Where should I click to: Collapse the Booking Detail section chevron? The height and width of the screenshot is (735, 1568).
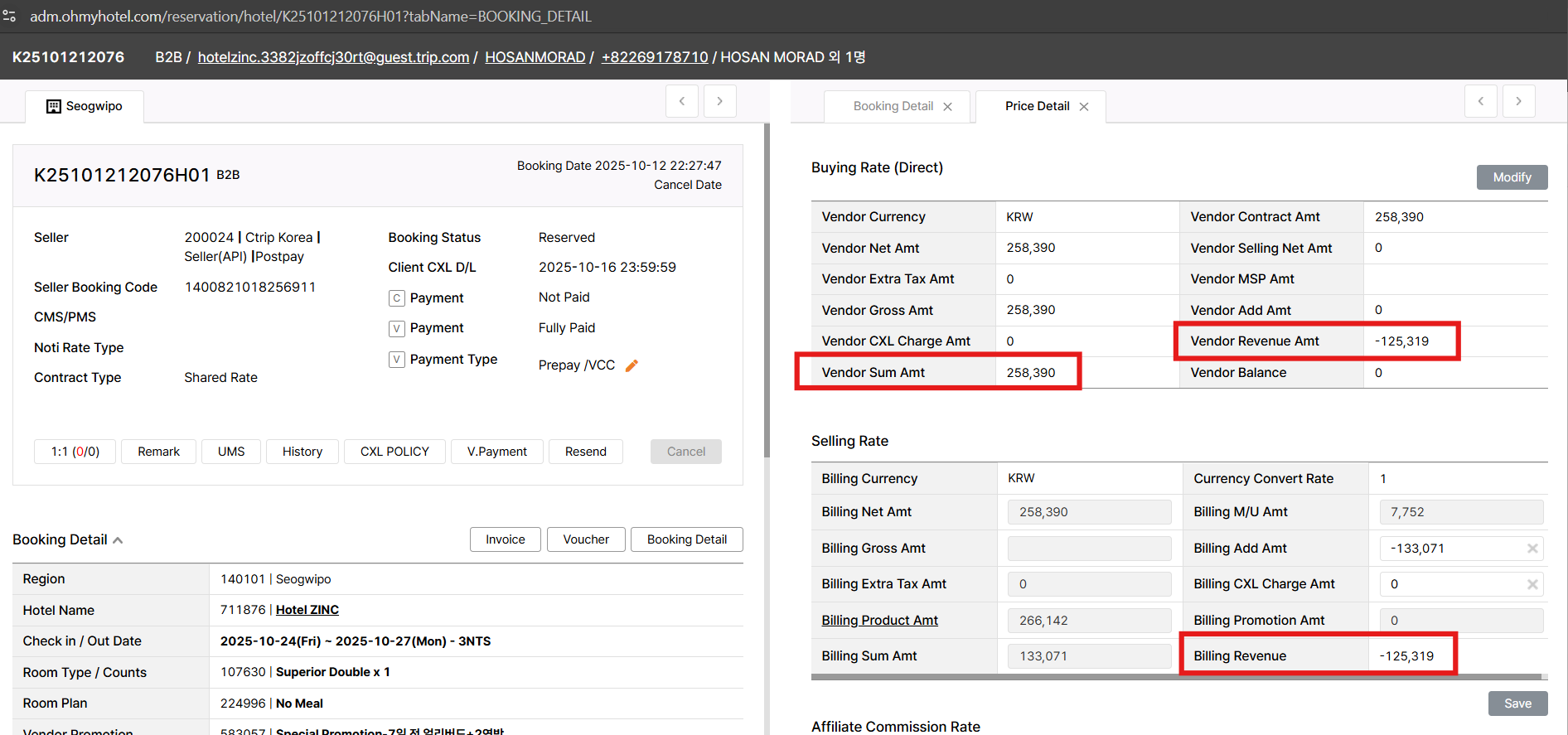click(x=118, y=540)
